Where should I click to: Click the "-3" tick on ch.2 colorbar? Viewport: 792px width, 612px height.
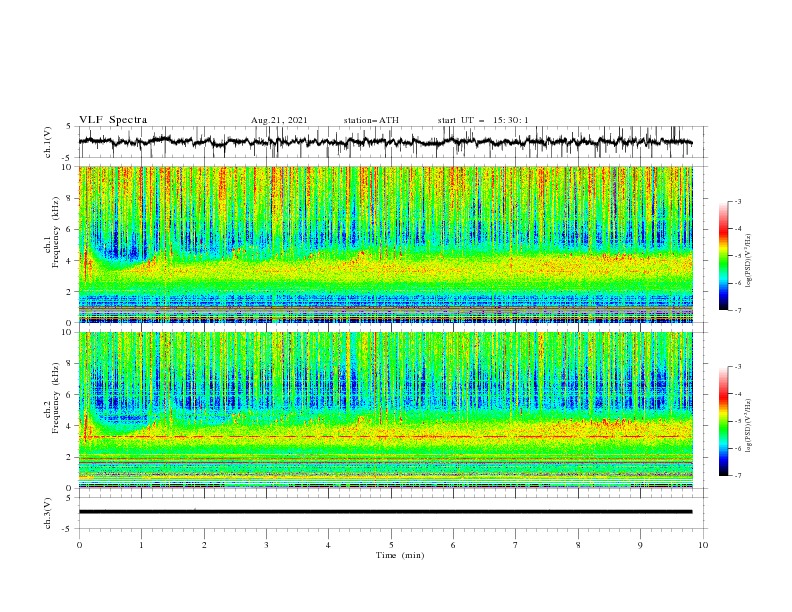pos(738,367)
